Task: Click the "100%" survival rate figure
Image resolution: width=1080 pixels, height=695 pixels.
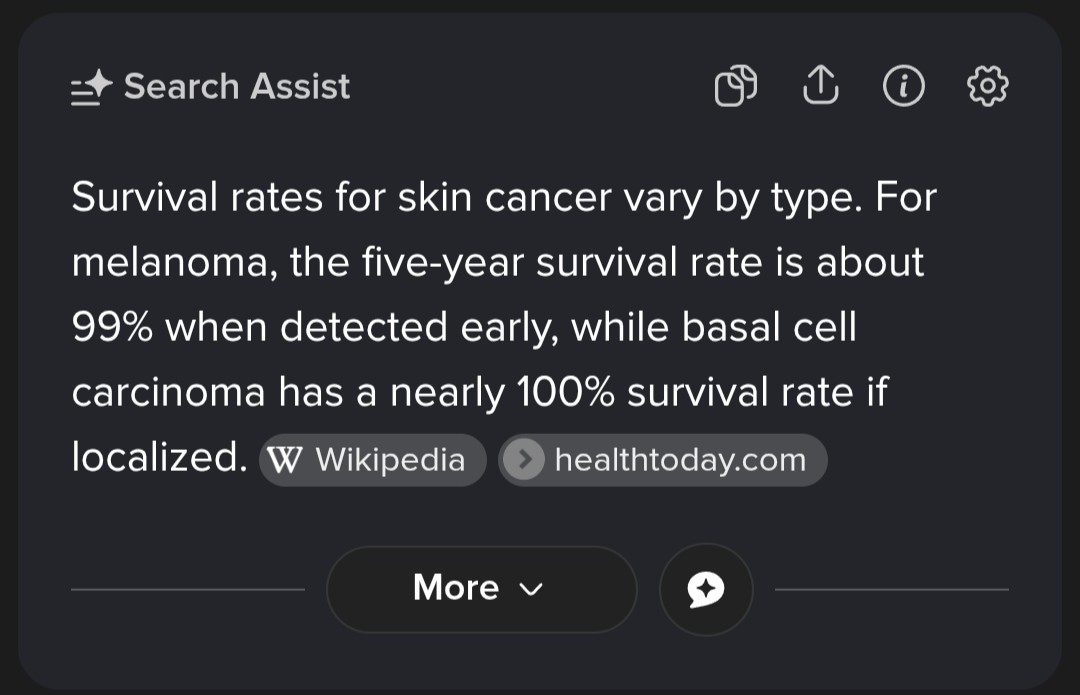Action: (565, 393)
